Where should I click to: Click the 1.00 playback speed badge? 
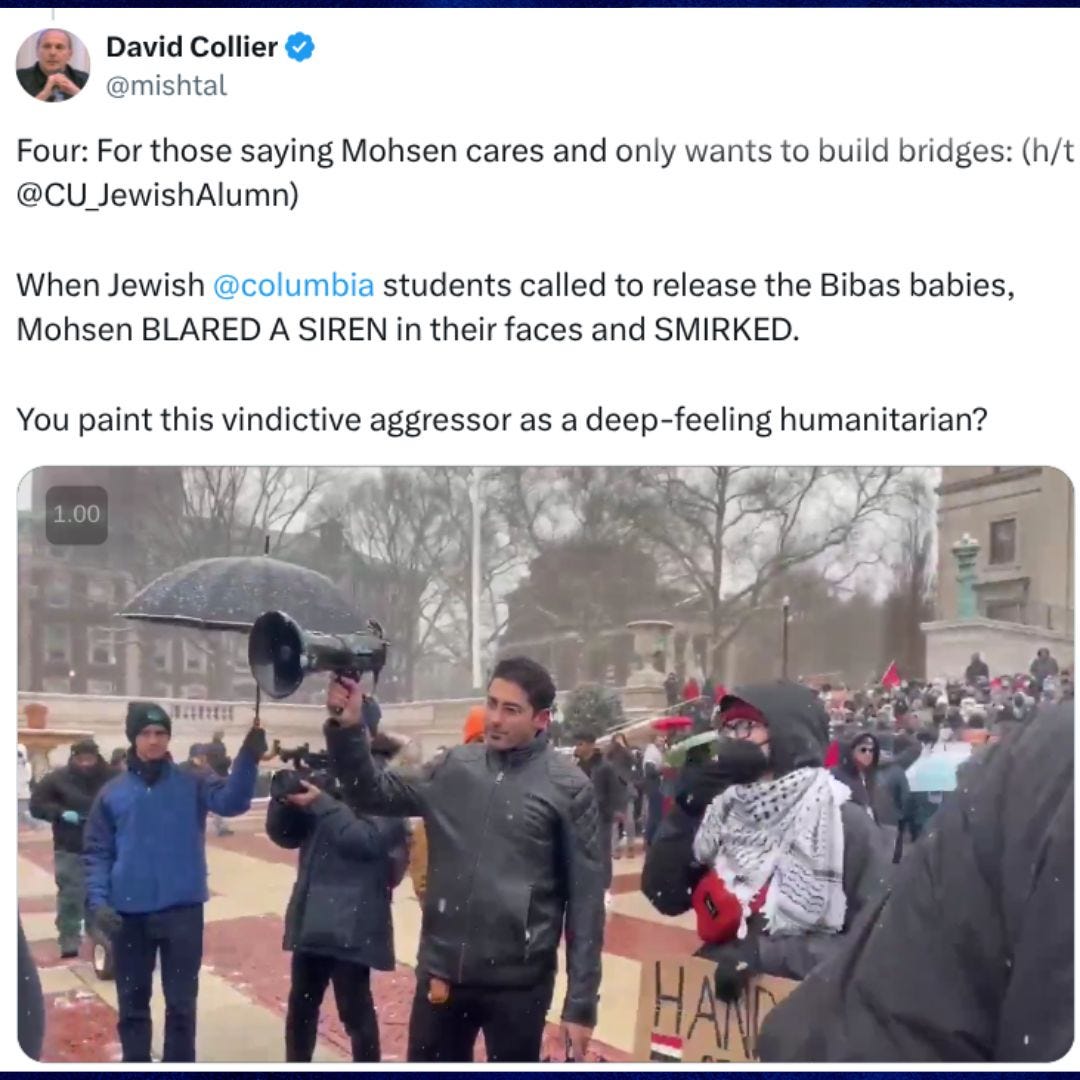76,515
